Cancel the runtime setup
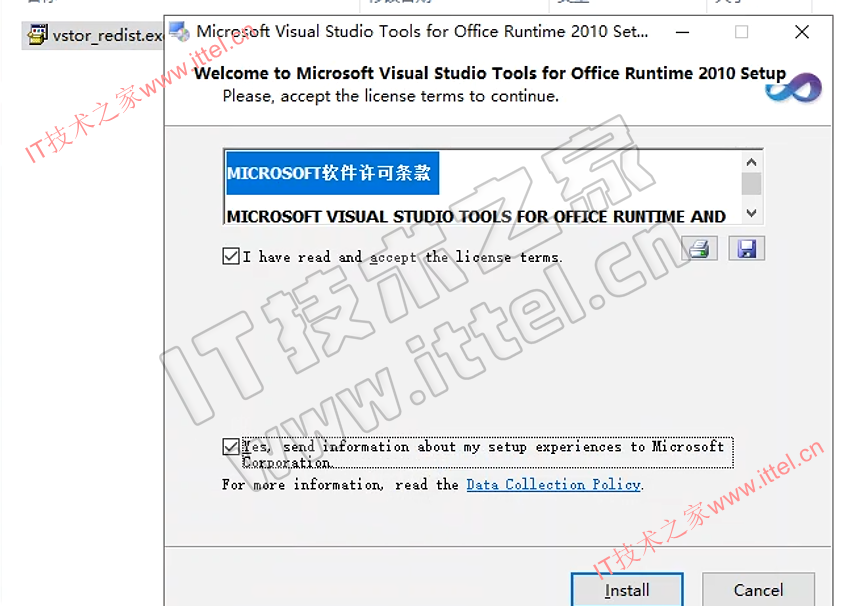Viewport: 850px width, 606px height. [x=758, y=590]
